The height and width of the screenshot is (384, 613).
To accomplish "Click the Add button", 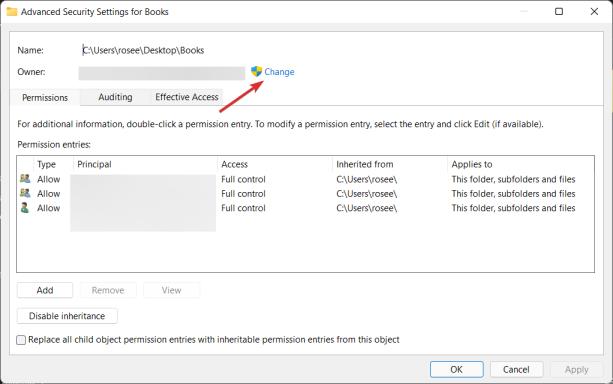I will (45, 290).
